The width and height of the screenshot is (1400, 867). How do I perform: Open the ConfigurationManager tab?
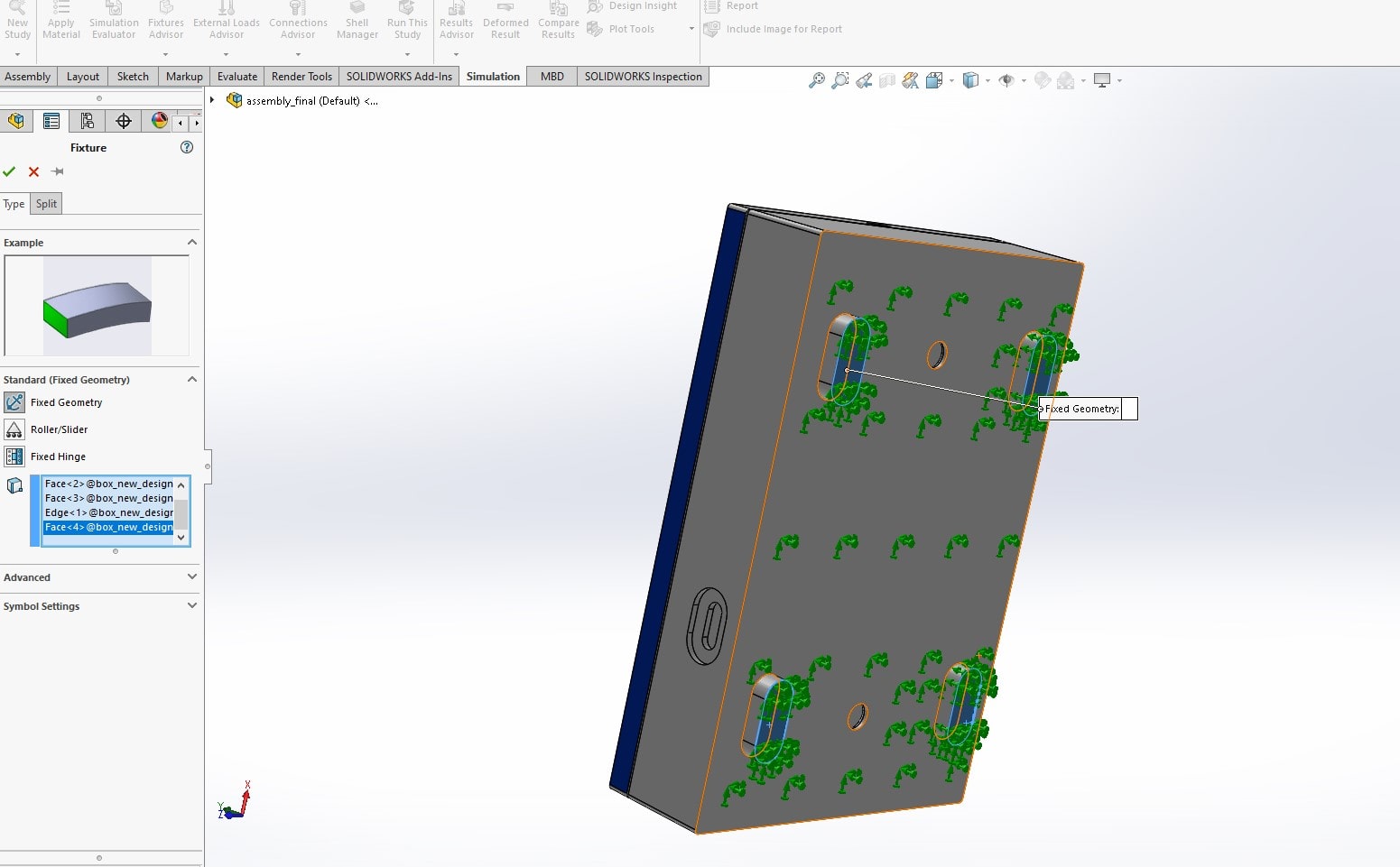click(88, 121)
